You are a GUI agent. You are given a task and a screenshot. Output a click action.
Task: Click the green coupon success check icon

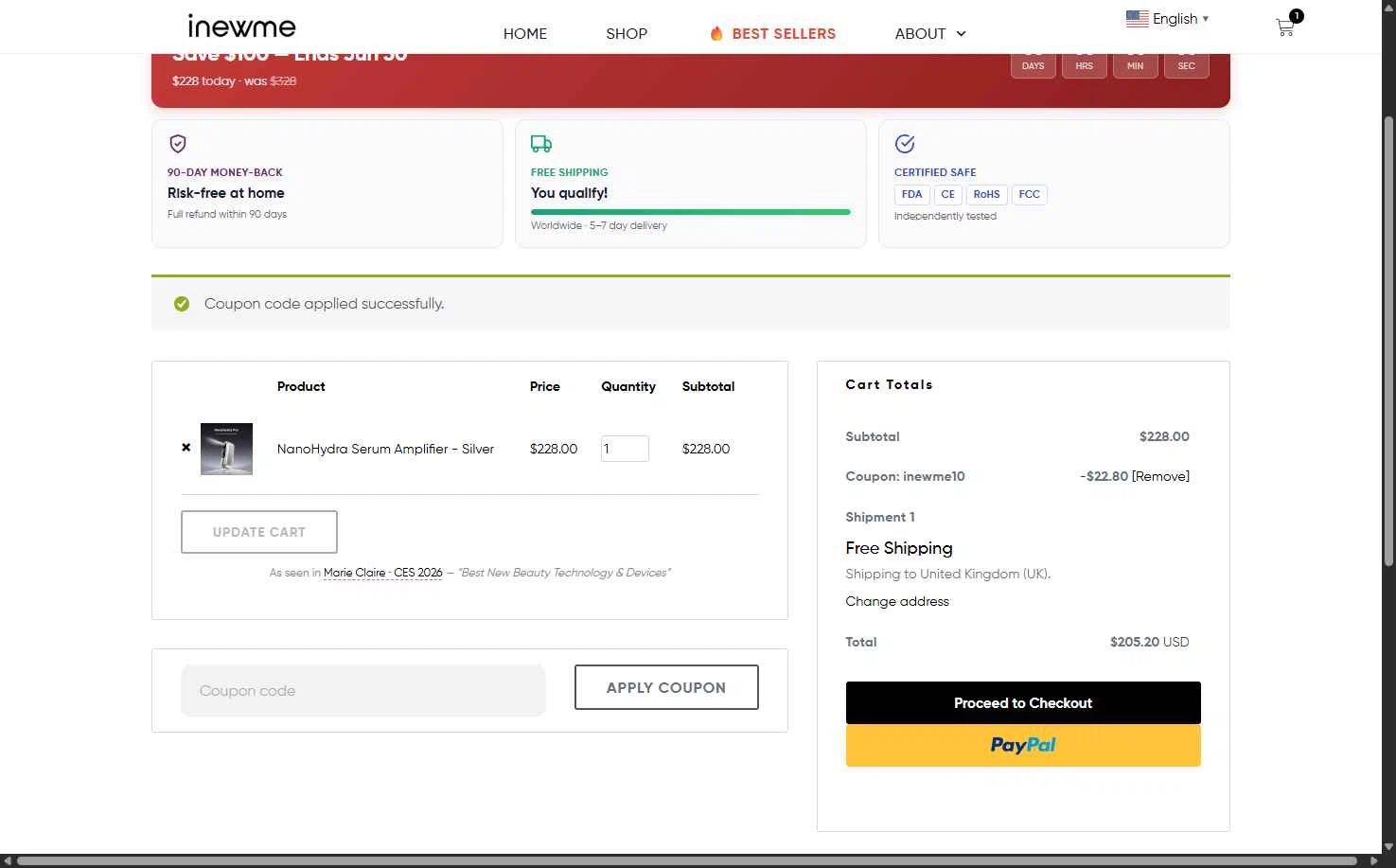coord(182,304)
